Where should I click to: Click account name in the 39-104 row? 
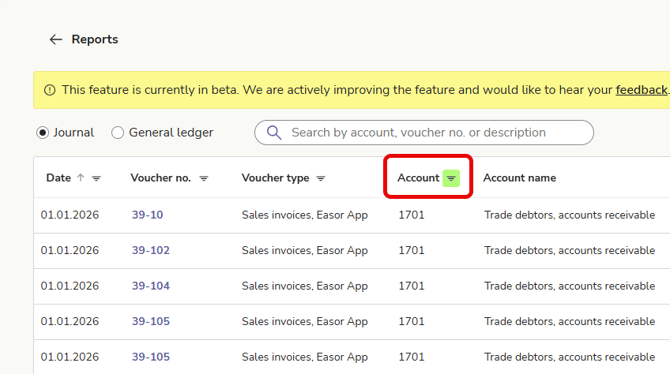[x=569, y=286]
